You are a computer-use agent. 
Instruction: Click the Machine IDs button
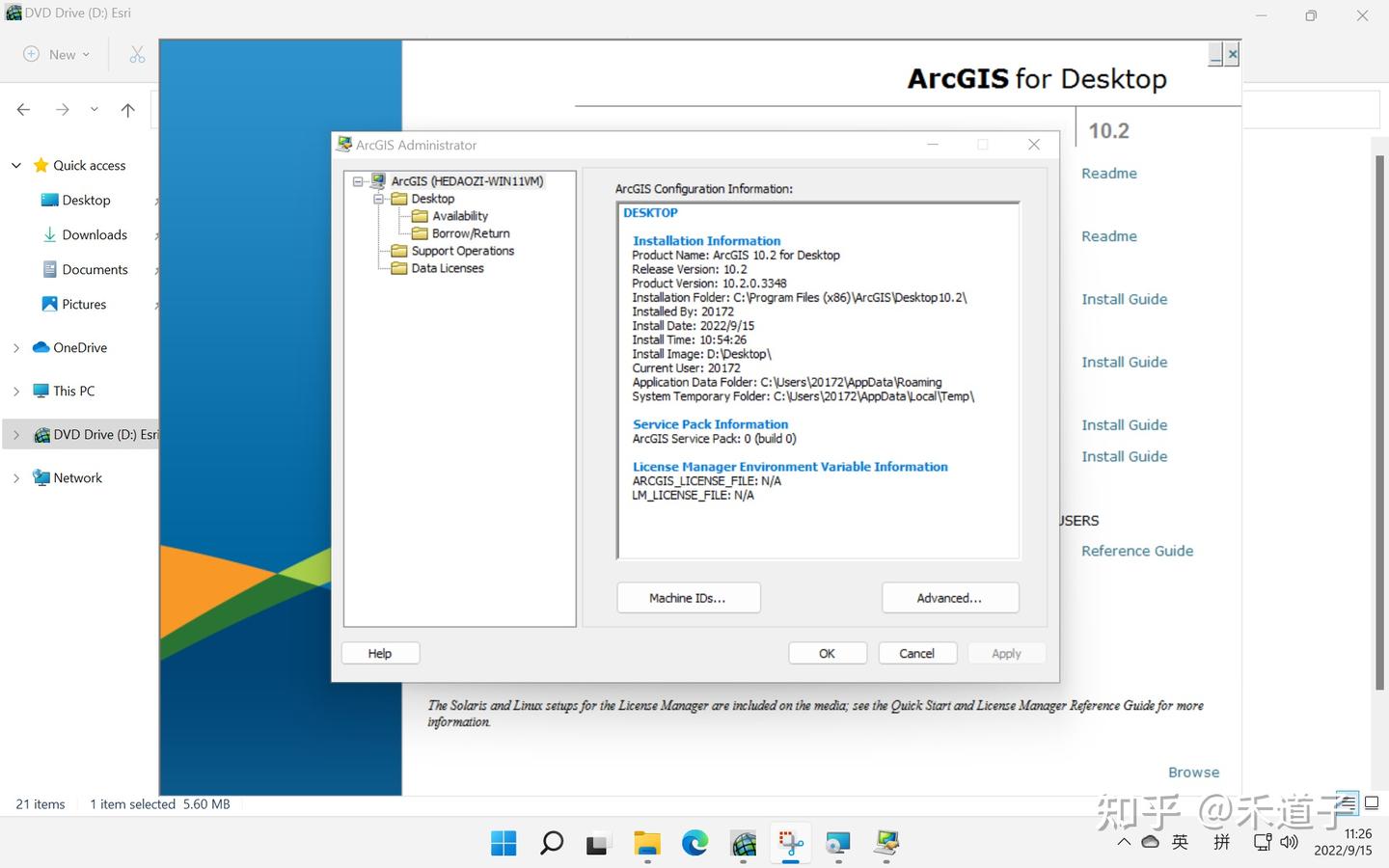688,597
